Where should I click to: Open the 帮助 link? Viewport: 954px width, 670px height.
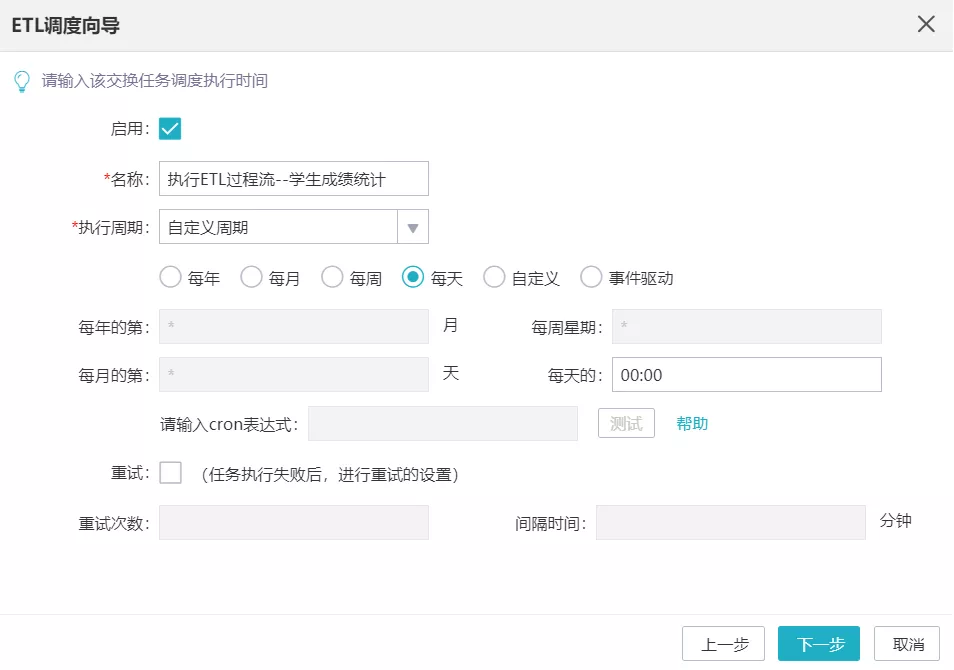pyautogui.click(x=692, y=424)
